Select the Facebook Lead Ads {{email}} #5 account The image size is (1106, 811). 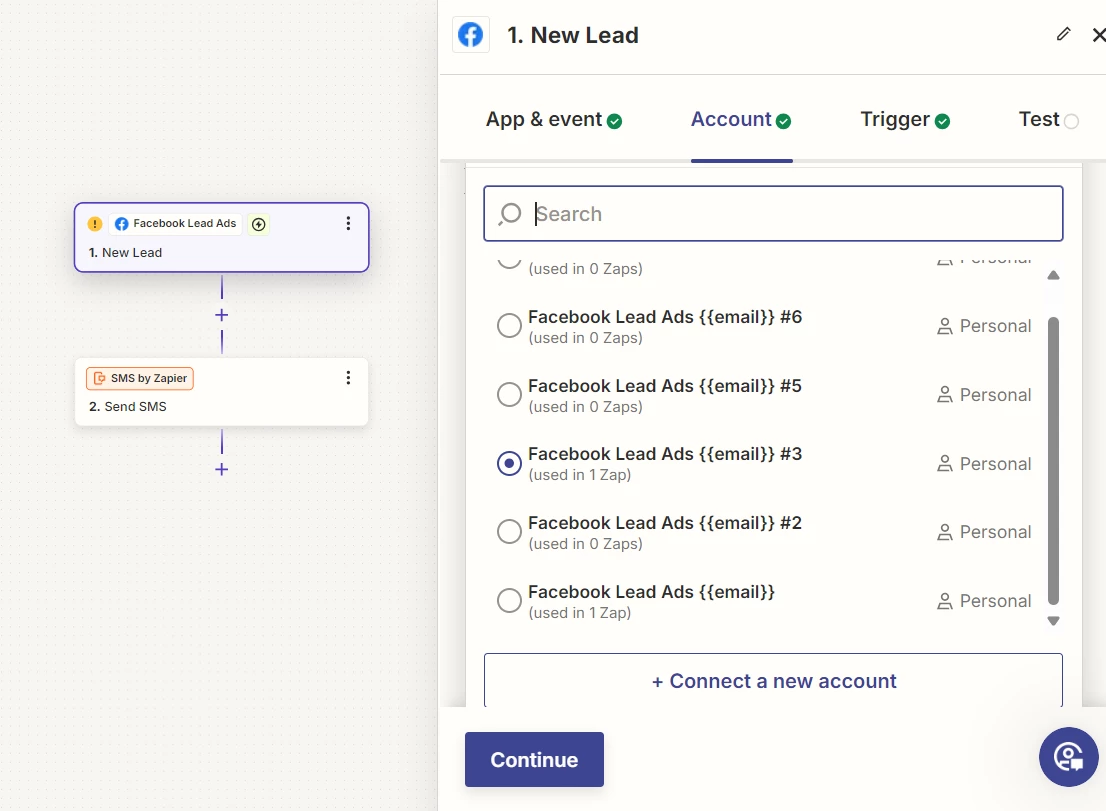(x=510, y=395)
